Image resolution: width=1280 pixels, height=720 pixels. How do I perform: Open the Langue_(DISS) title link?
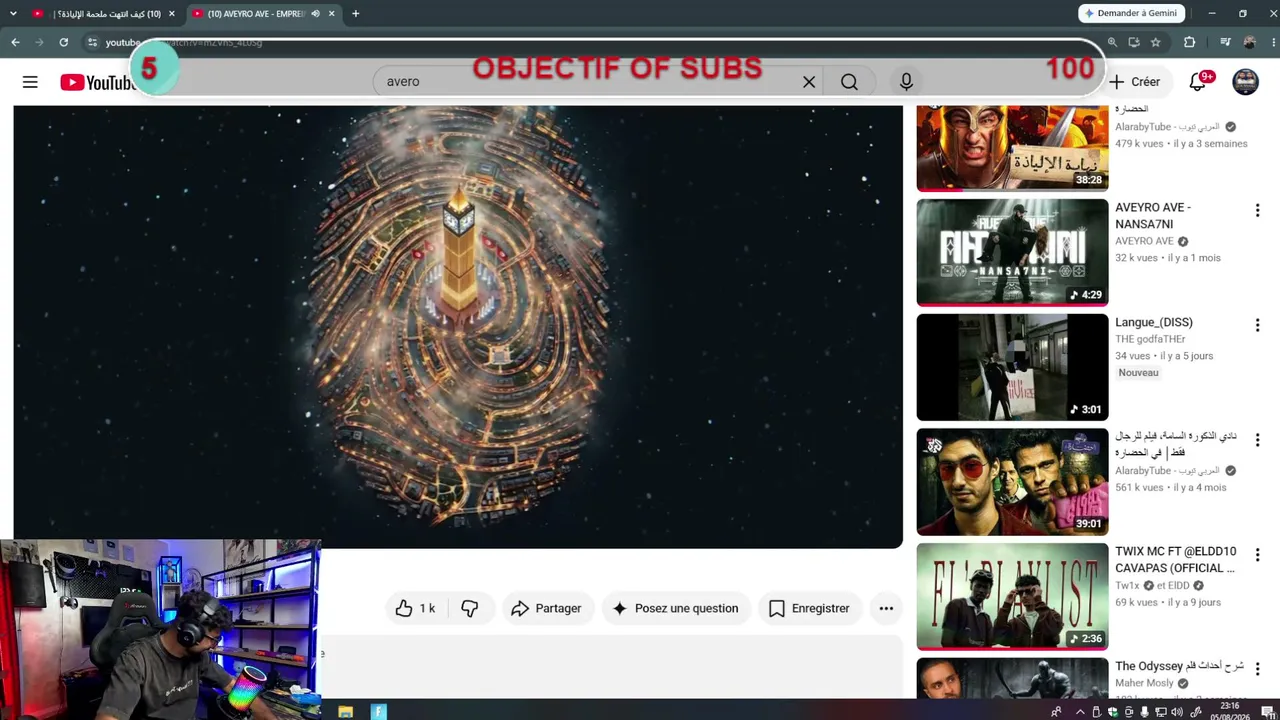[1154, 322]
